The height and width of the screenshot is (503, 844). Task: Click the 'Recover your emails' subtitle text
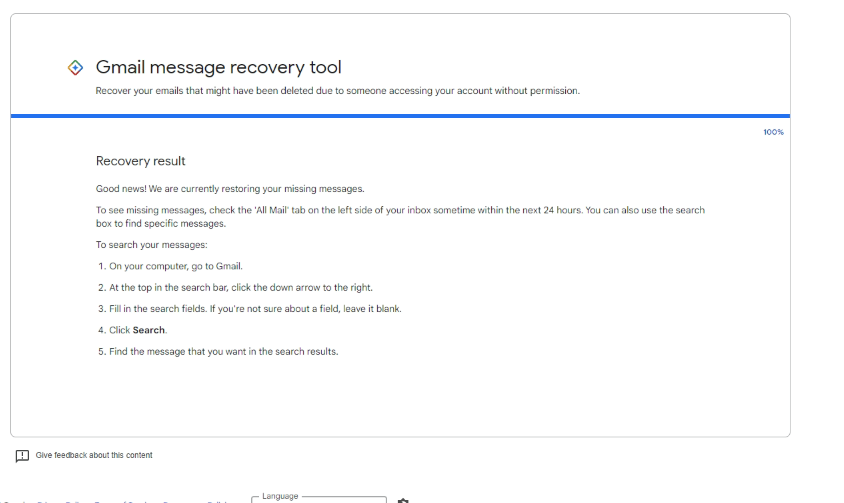[x=337, y=91]
